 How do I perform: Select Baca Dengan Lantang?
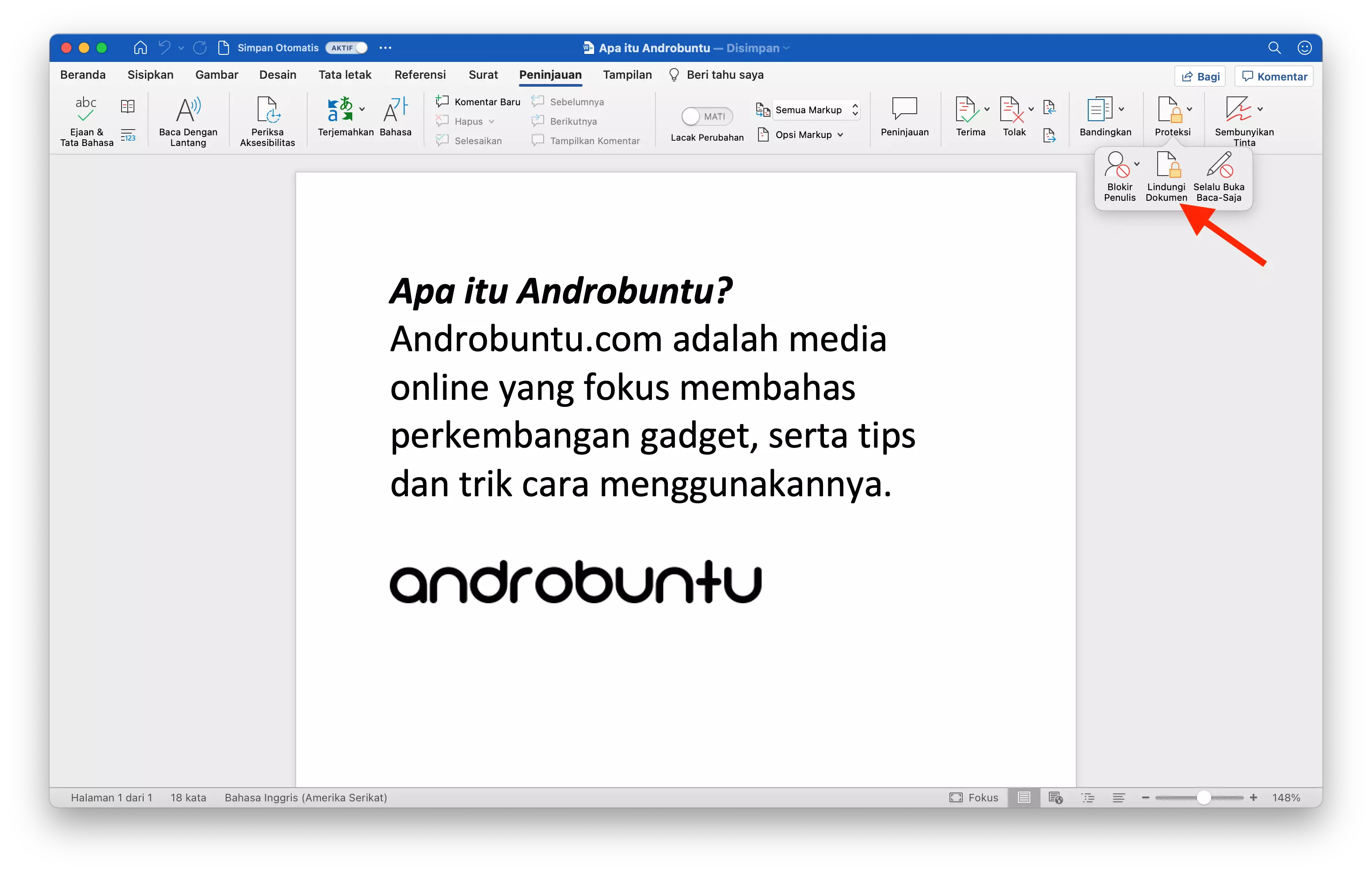189,120
